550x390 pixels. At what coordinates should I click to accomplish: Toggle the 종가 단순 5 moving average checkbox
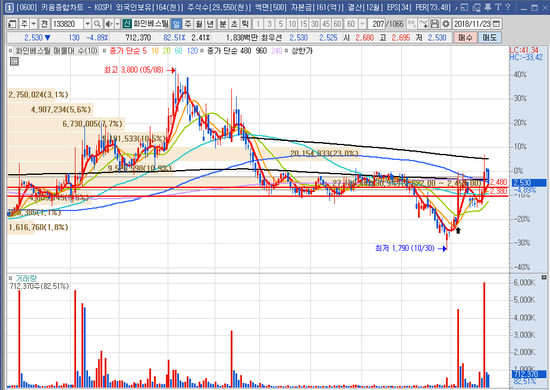coord(105,51)
